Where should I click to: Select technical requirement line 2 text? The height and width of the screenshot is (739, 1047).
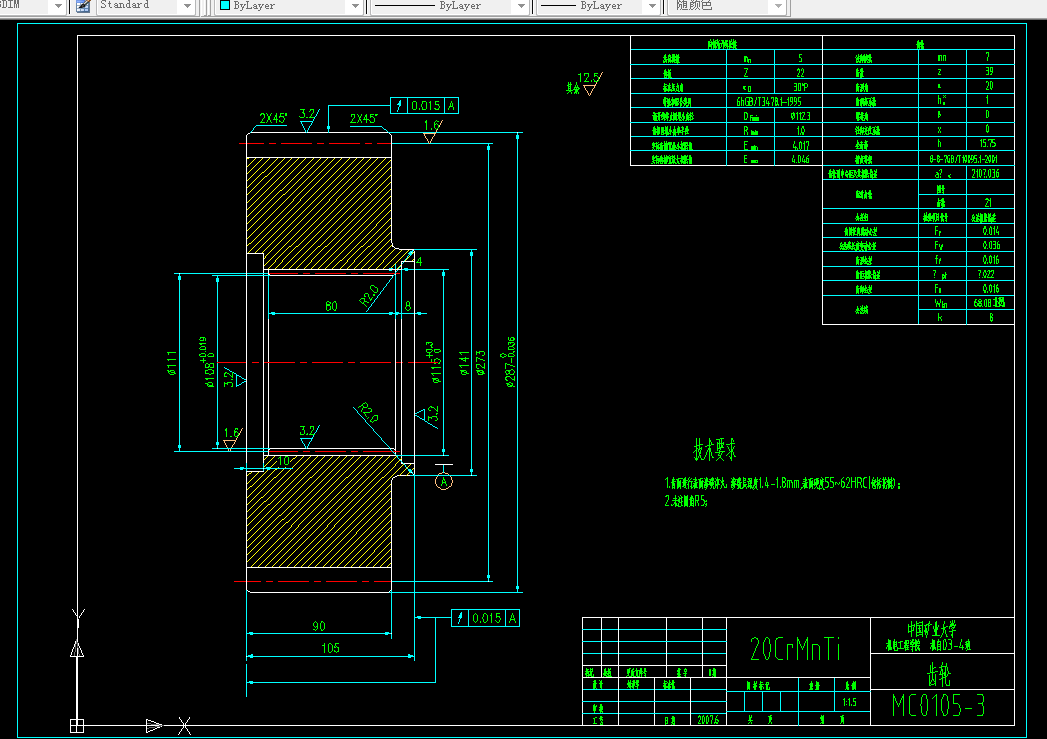tap(686, 501)
